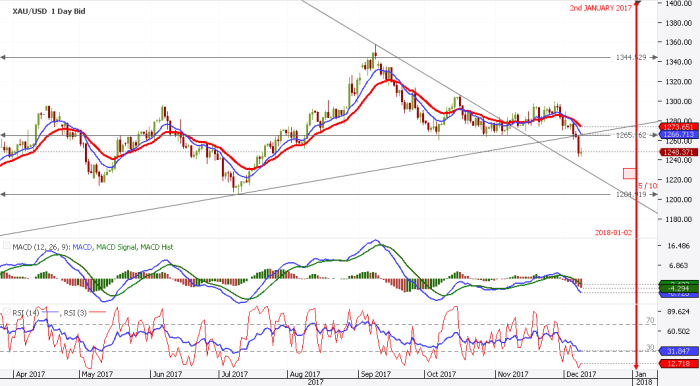This screenshot has height=386, width=700.
Task: Click the blue MACD legend label
Action: 82,247
